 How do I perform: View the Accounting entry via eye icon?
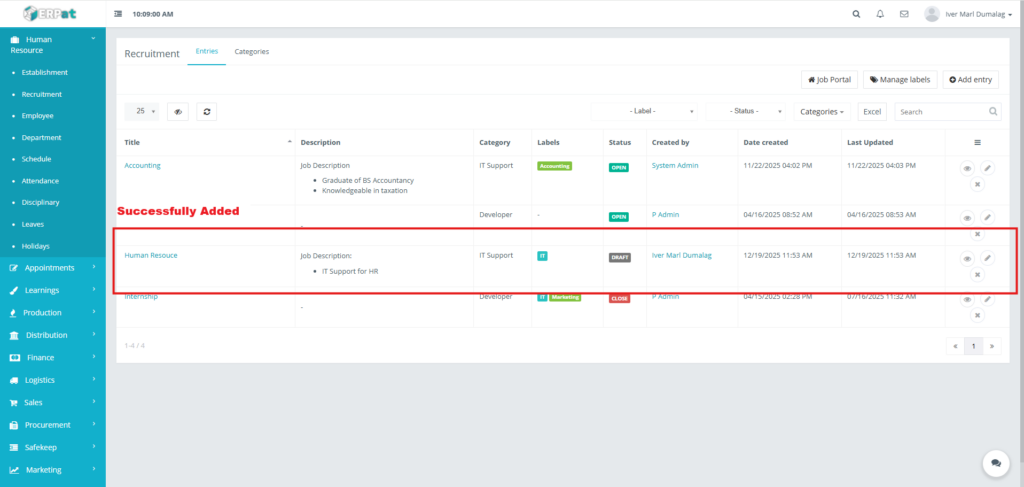point(967,169)
